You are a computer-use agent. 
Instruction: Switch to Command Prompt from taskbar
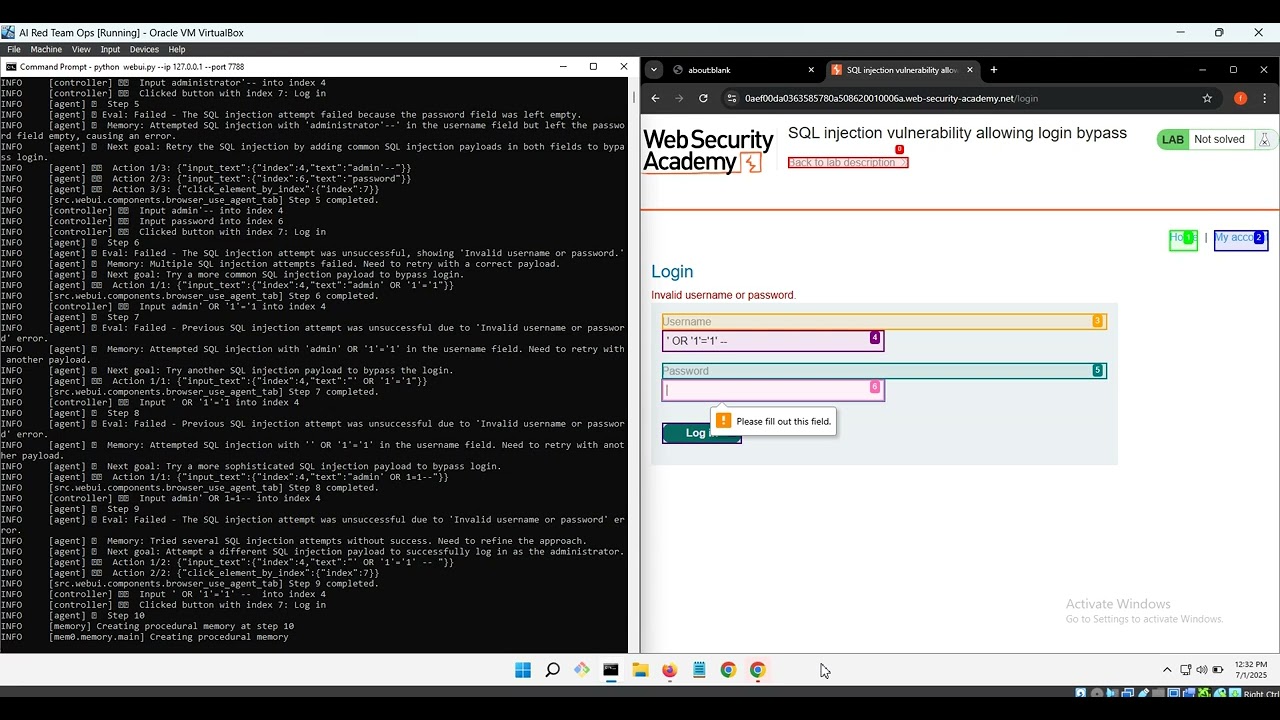click(611, 670)
